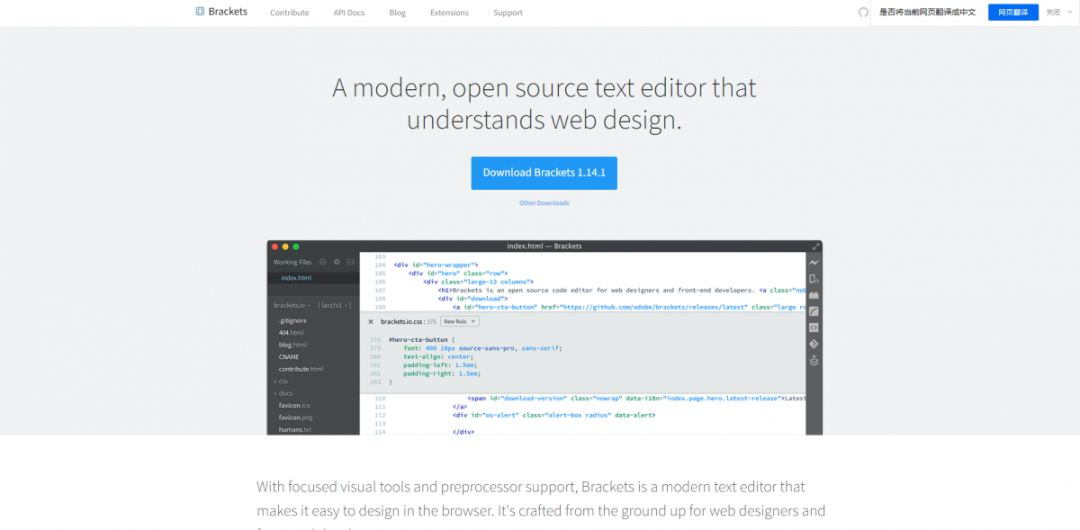
Task: Expand the docs folder in the file tree
Action: coord(283,393)
